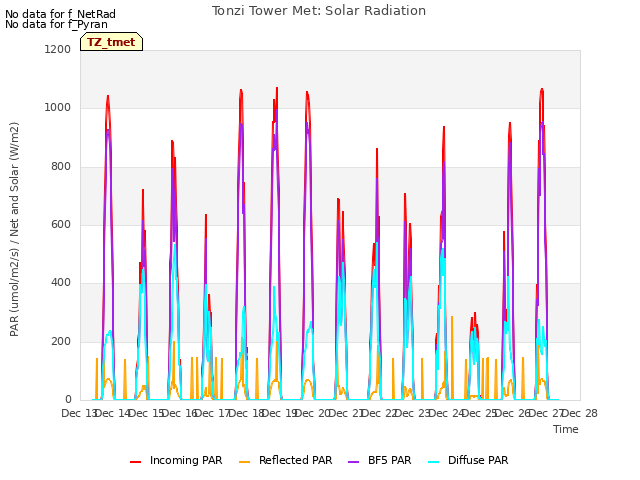The height and width of the screenshot is (480, 640).
Task: Click the Time x-axis title
Action: point(566,429)
